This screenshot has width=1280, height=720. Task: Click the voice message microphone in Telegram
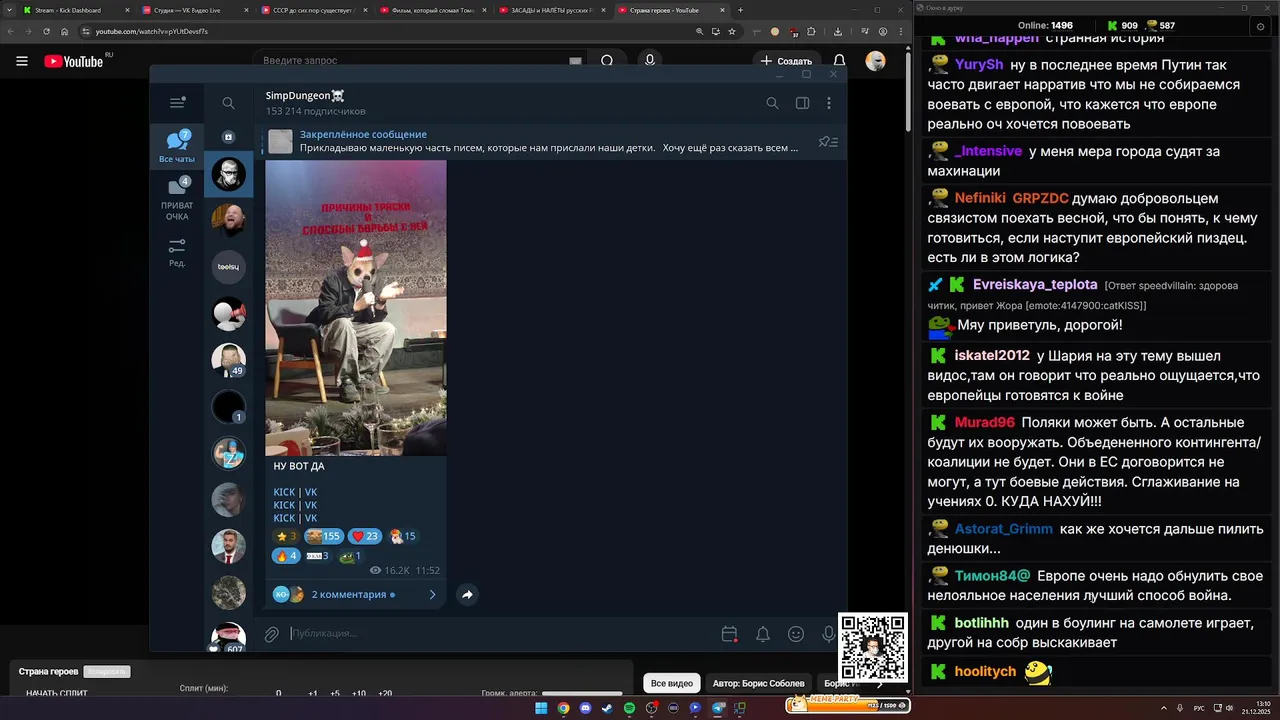click(x=828, y=634)
